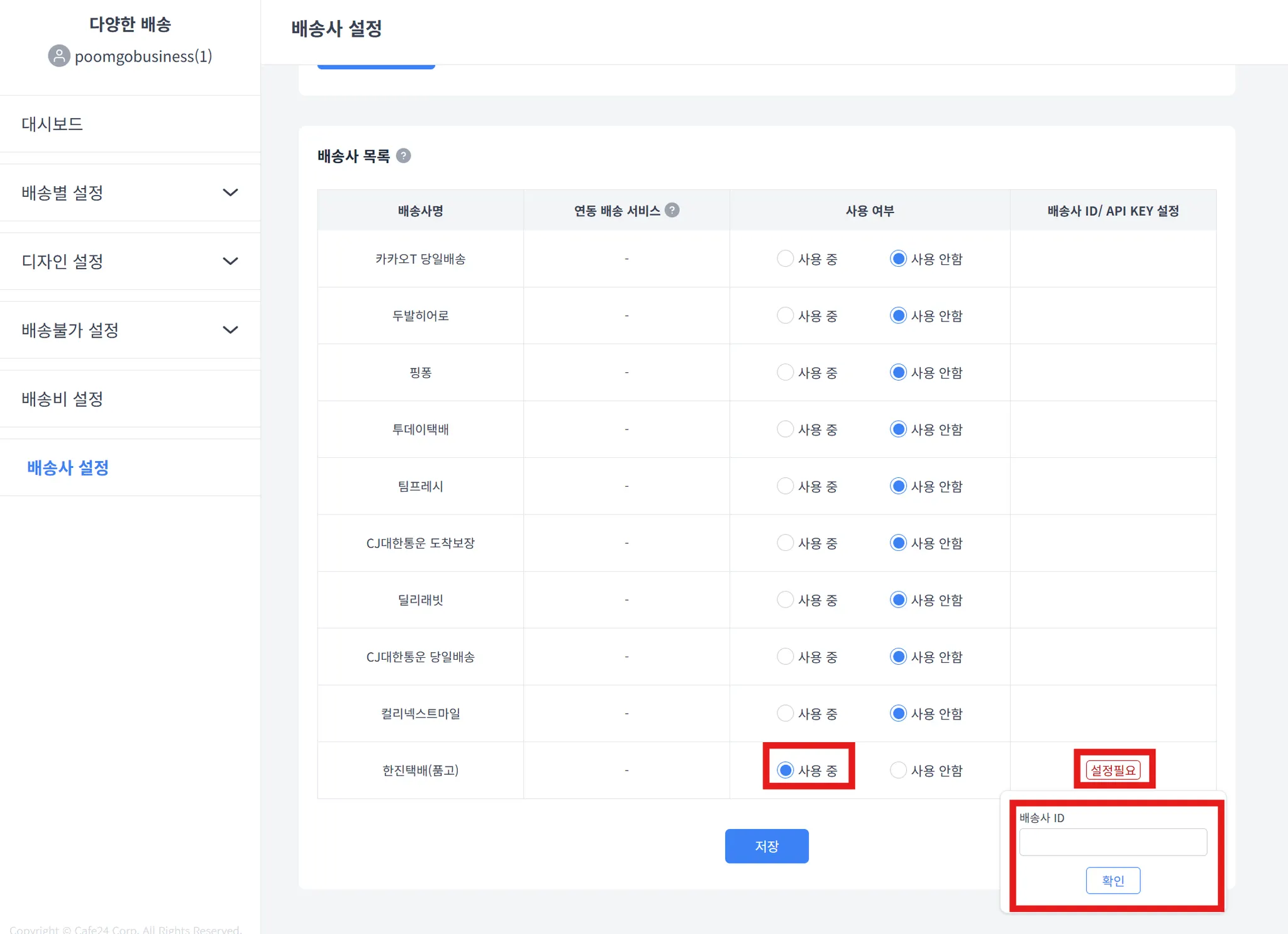Select 사용 안함 for 한진택배(품고)
Image resolution: width=1288 pixels, height=934 pixels.
(898, 770)
